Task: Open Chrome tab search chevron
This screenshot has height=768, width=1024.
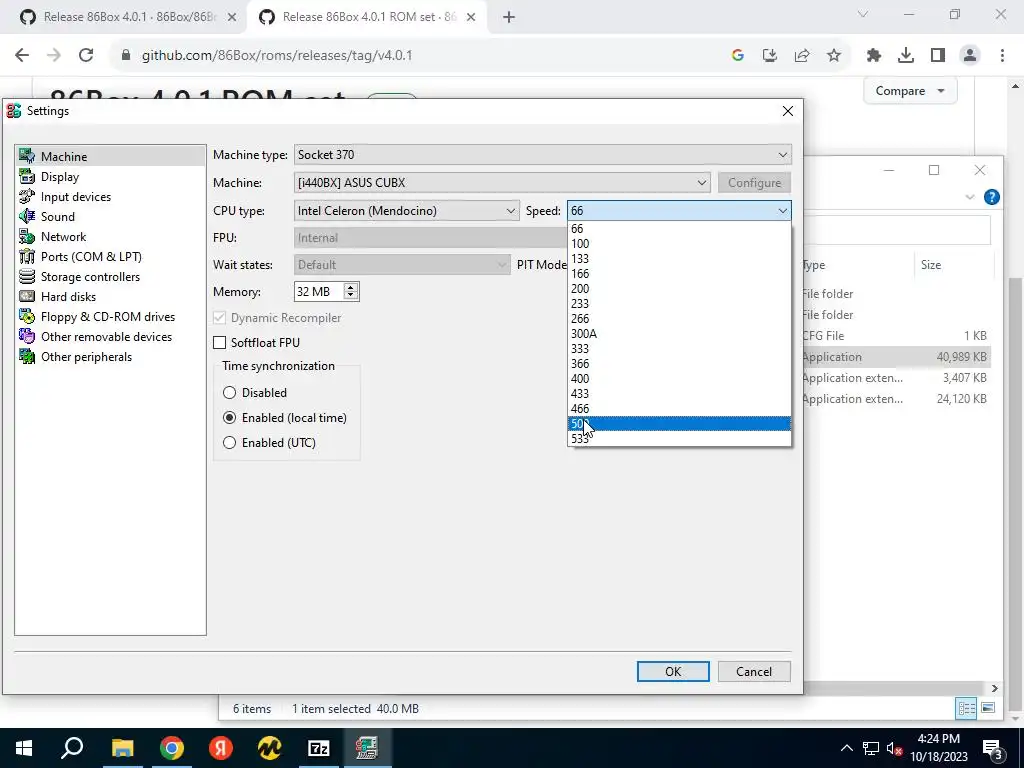Action: pyautogui.click(x=863, y=14)
